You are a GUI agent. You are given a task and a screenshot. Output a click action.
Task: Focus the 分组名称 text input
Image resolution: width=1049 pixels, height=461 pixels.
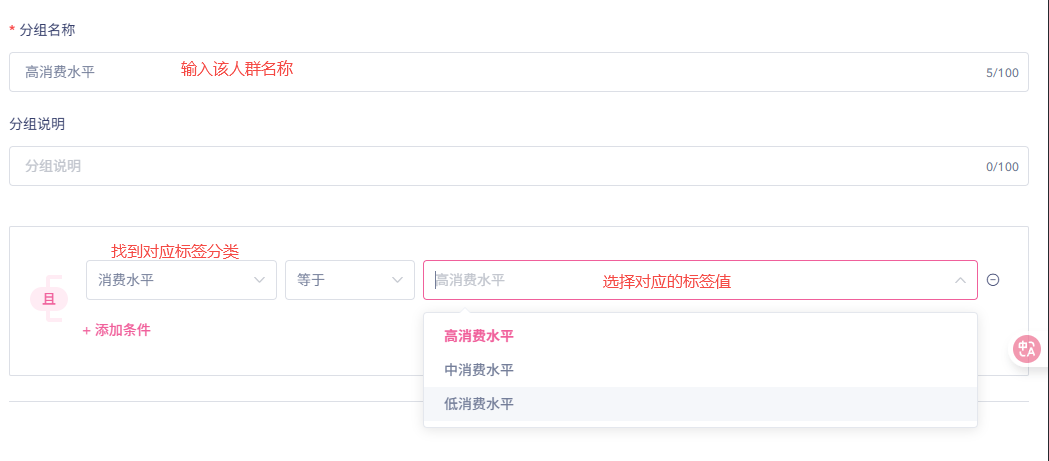[518, 72]
